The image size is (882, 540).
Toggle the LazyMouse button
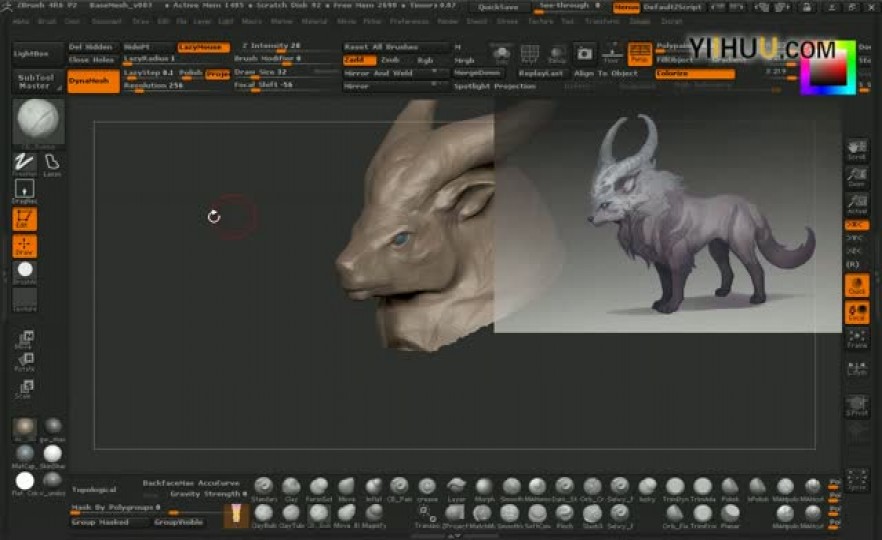pyautogui.click(x=204, y=47)
